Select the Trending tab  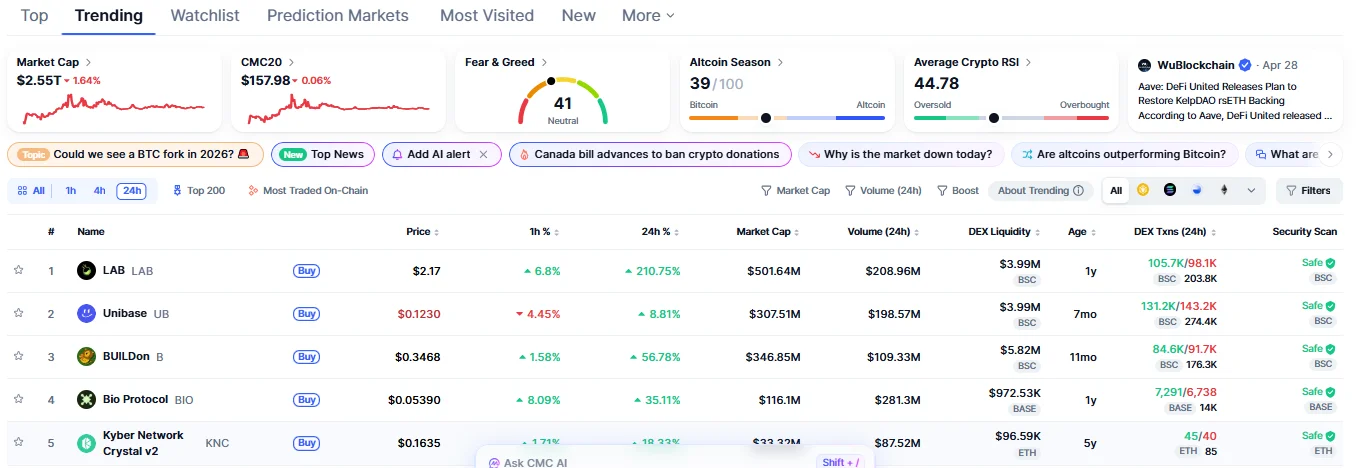[109, 16]
